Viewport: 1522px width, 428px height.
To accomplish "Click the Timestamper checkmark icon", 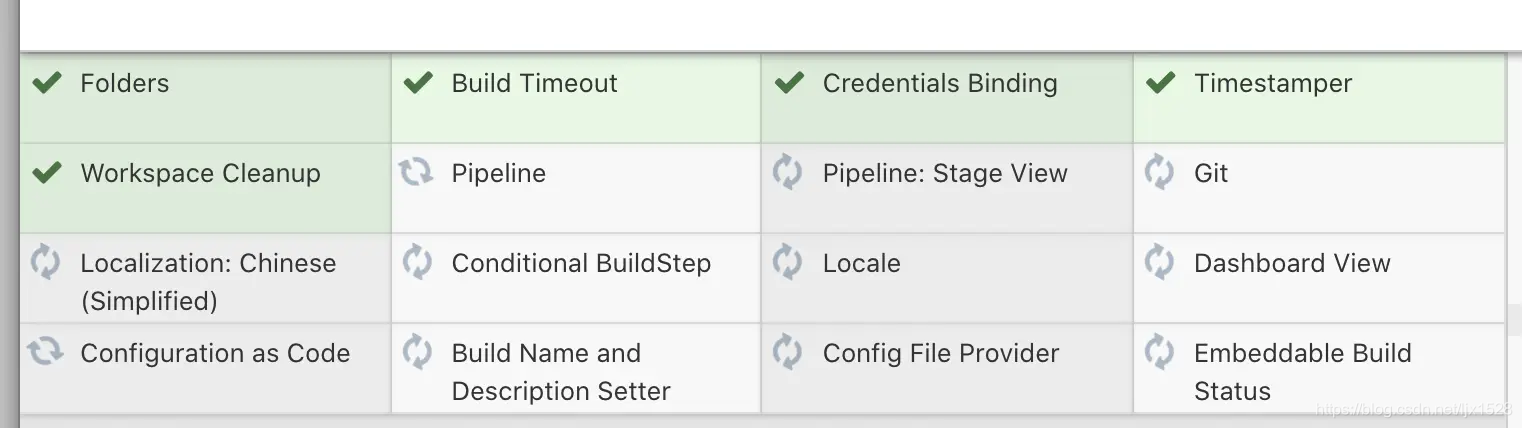I will pyautogui.click(x=1160, y=83).
